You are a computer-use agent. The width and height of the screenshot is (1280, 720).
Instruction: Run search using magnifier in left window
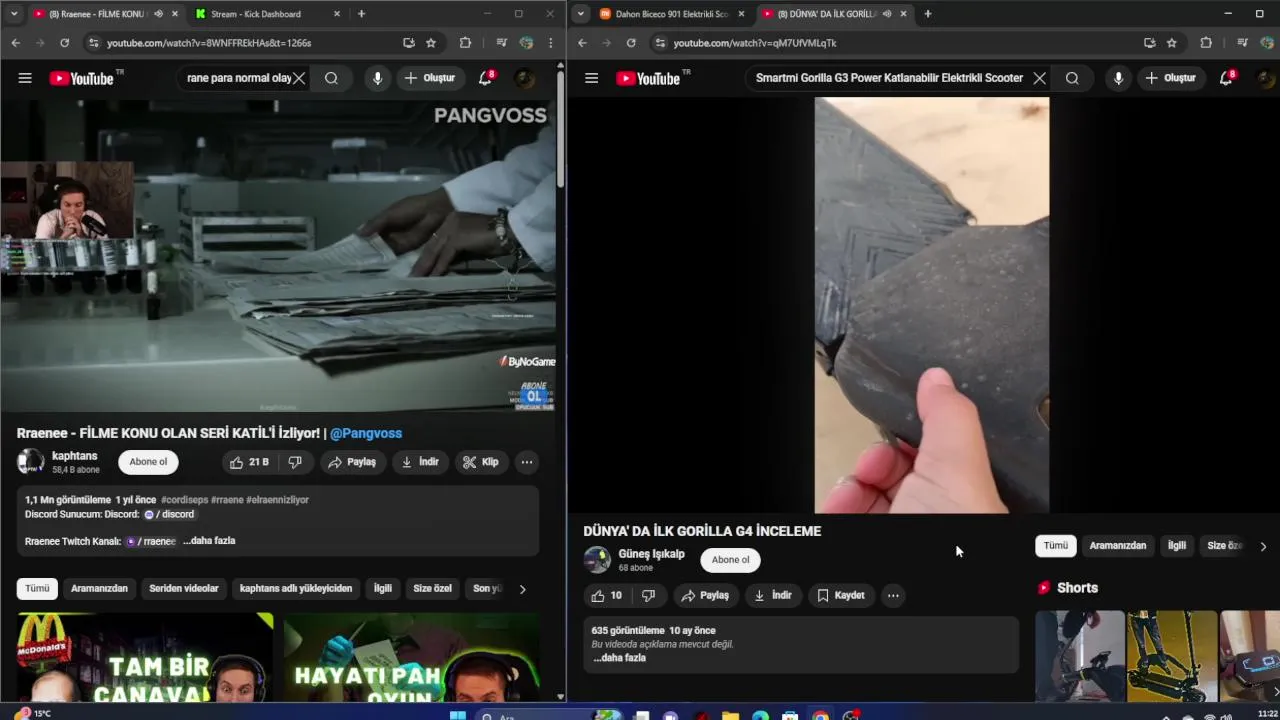(x=331, y=78)
